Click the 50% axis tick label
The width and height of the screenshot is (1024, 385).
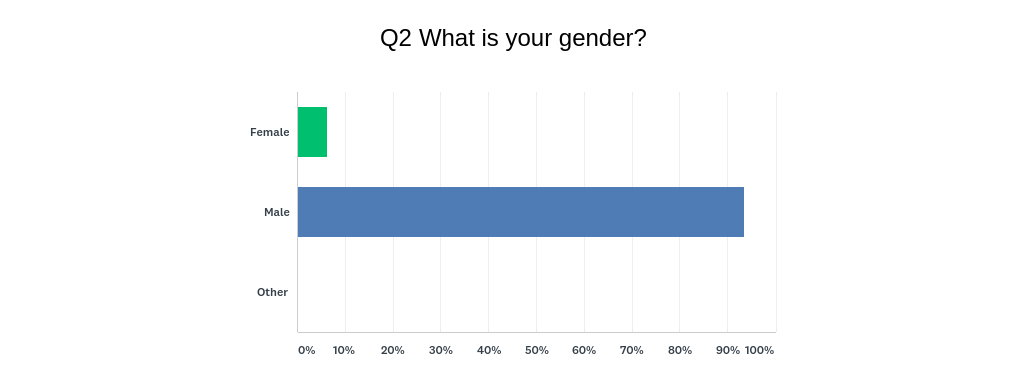coord(537,350)
